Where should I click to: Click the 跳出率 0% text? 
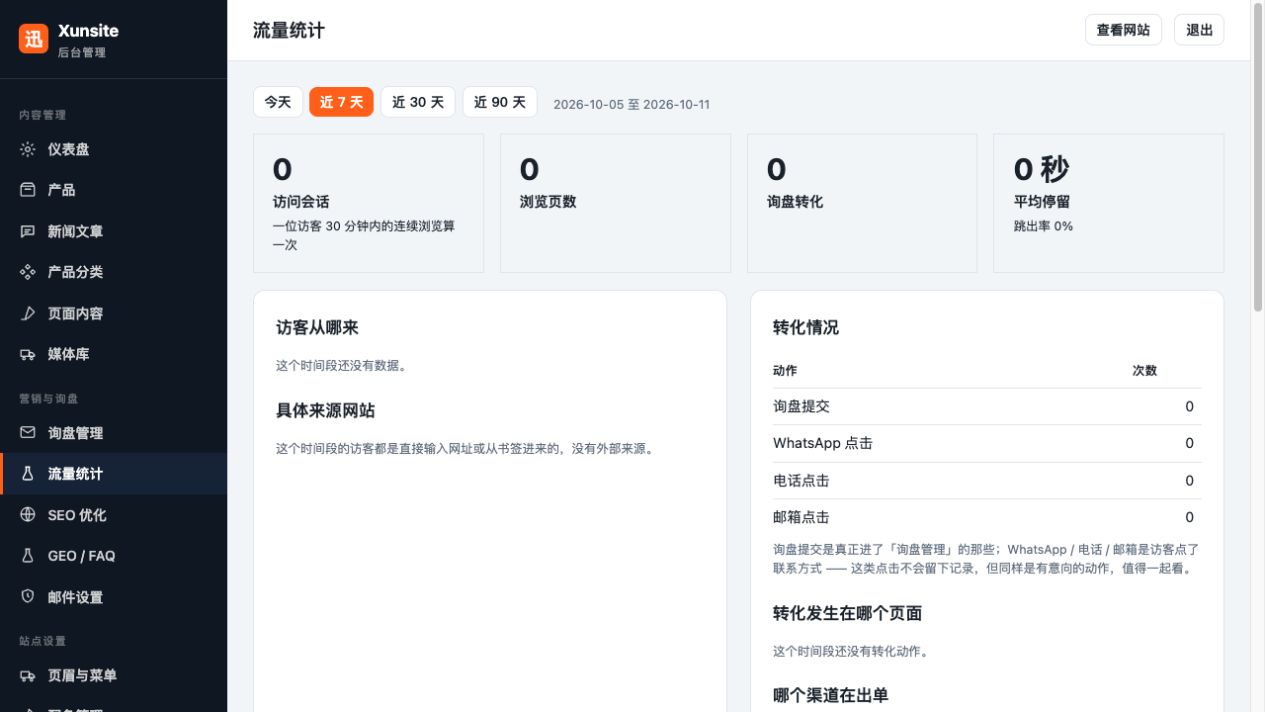click(x=1043, y=226)
